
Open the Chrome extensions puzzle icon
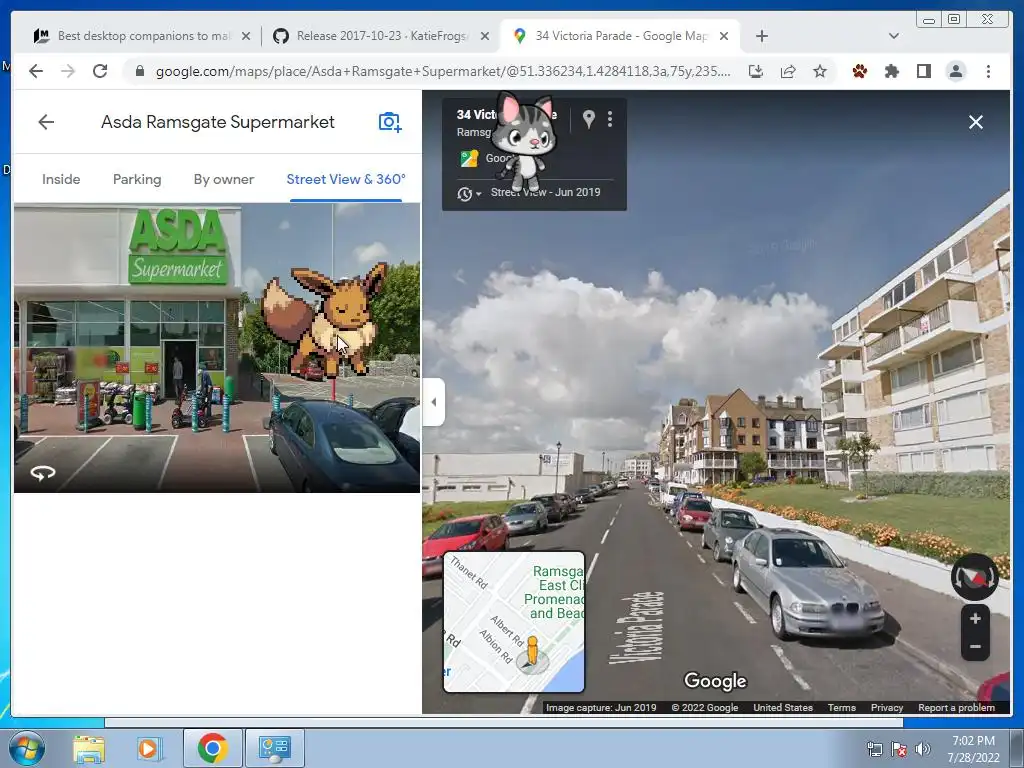[x=891, y=71]
